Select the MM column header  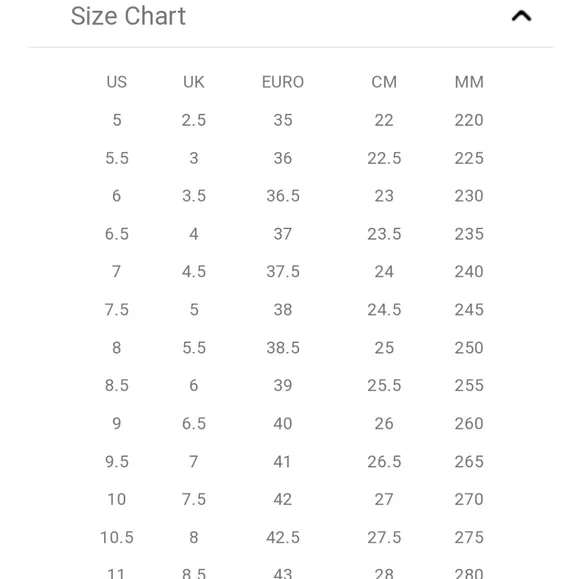click(x=469, y=82)
